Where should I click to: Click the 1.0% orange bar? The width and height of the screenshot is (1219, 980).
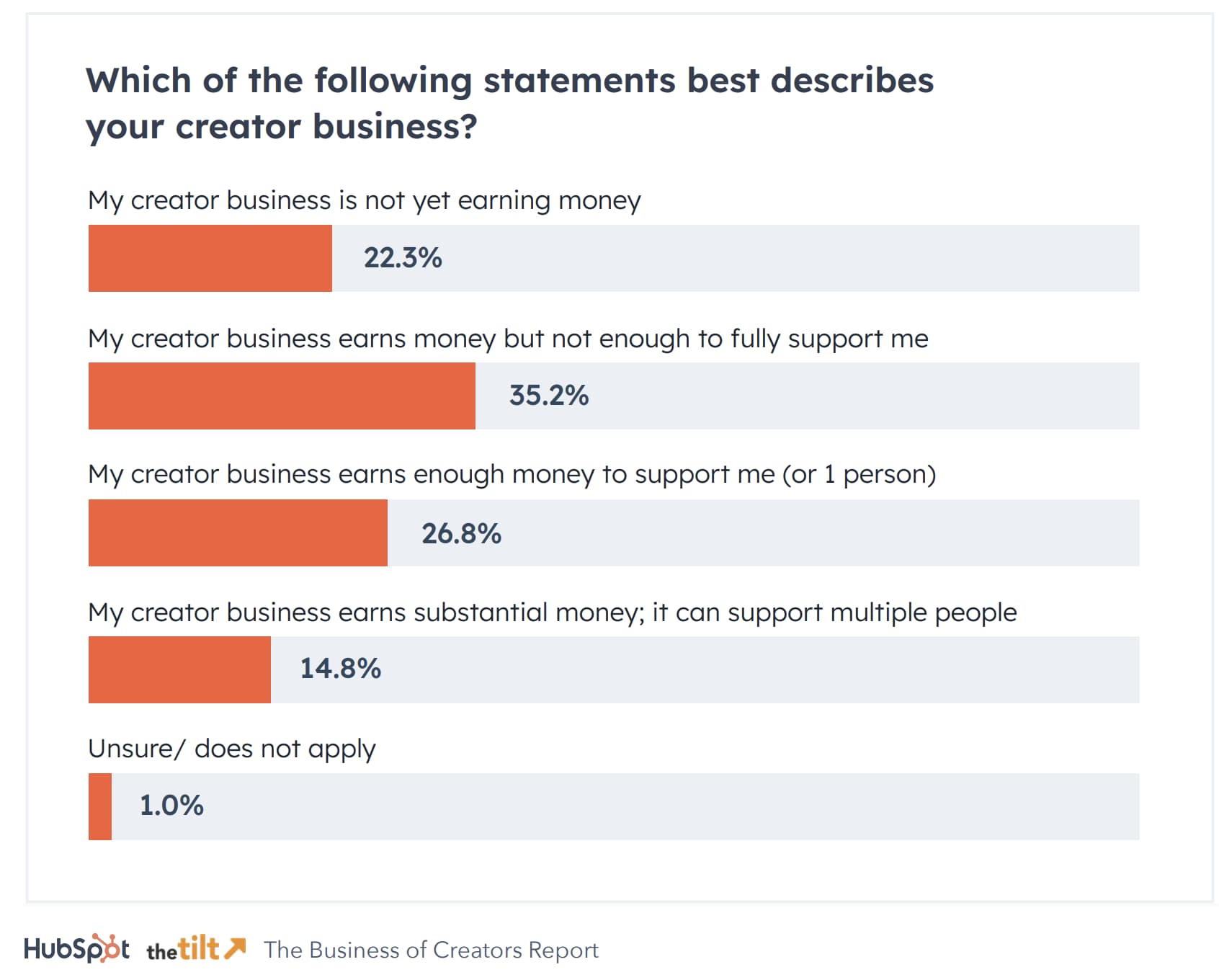(100, 806)
